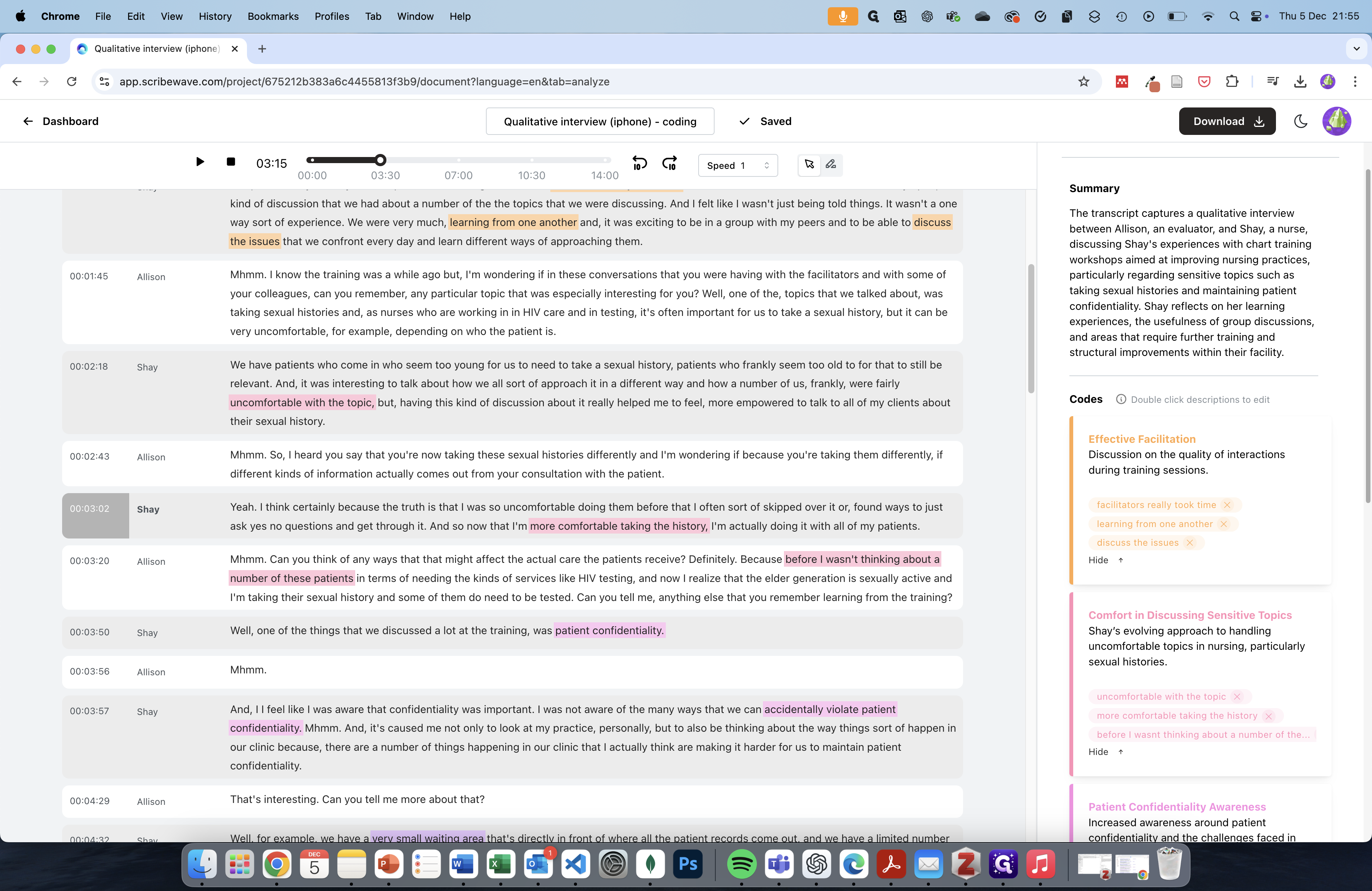Remove 'uncomfortable with the topic' tag
The height and width of the screenshot is (891, 1372).
coord(1237,697)
